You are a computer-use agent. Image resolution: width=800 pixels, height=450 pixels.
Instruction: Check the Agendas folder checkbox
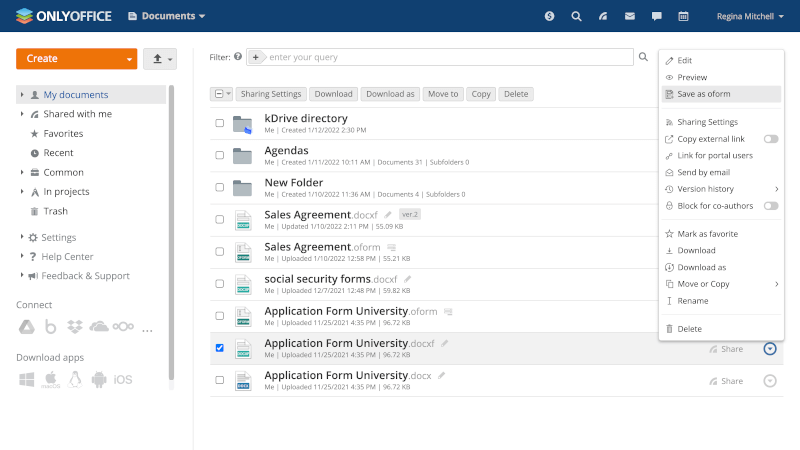click(x=220, y=156)
